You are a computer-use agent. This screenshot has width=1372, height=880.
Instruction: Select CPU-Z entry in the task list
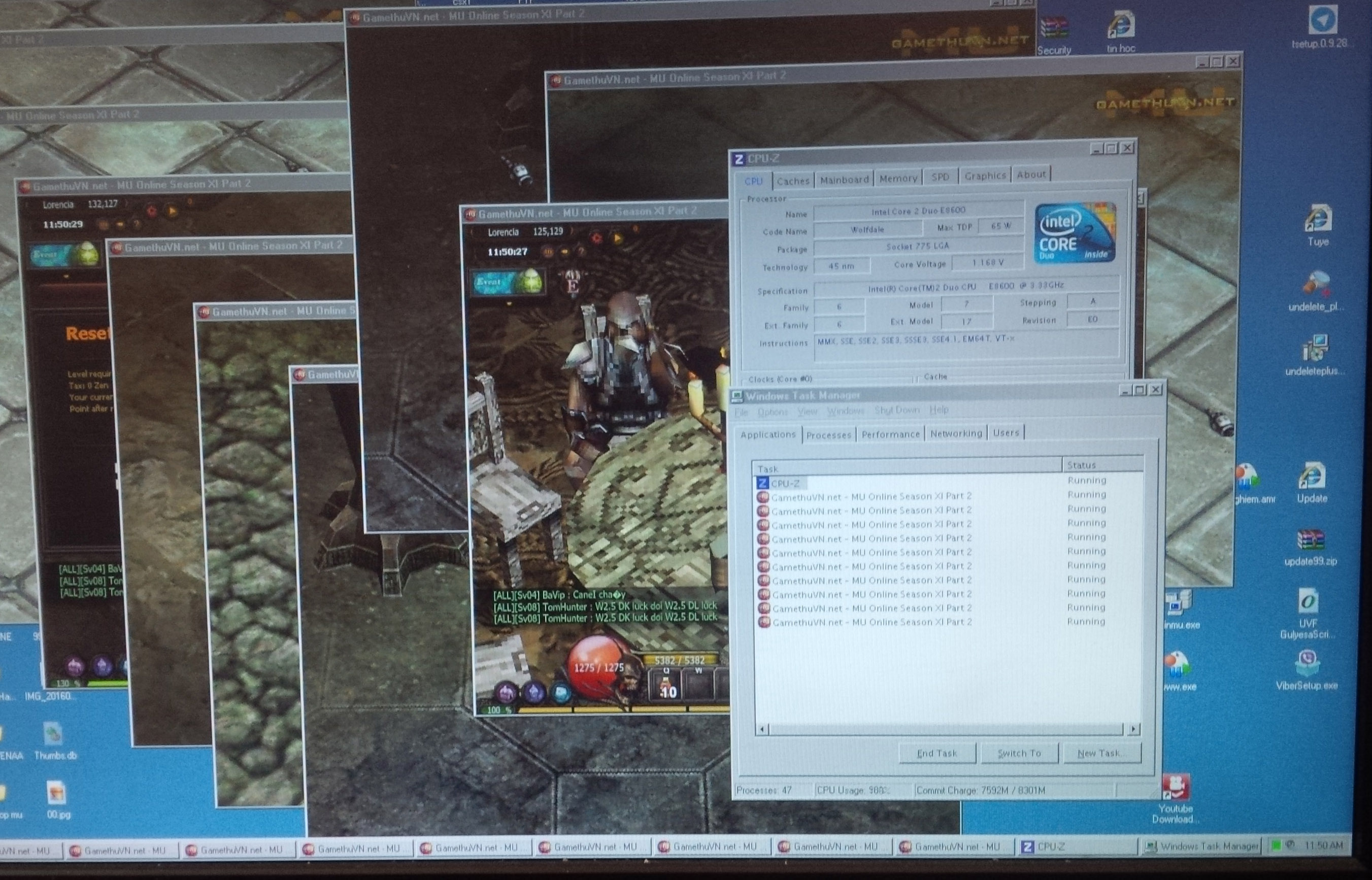tap(785, 484)
